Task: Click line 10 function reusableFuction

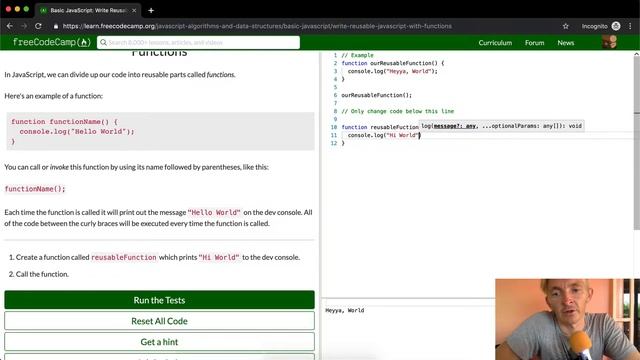Action: (x=380, y=127)
